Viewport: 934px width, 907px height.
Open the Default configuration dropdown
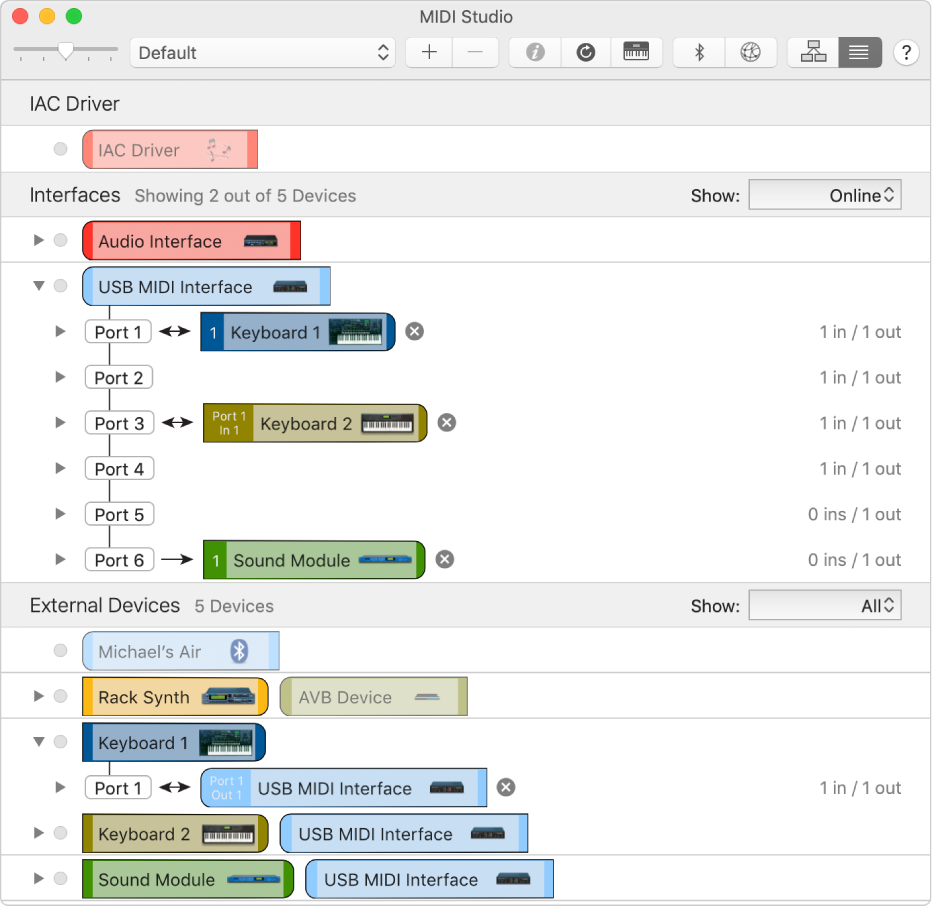(263, 53)
